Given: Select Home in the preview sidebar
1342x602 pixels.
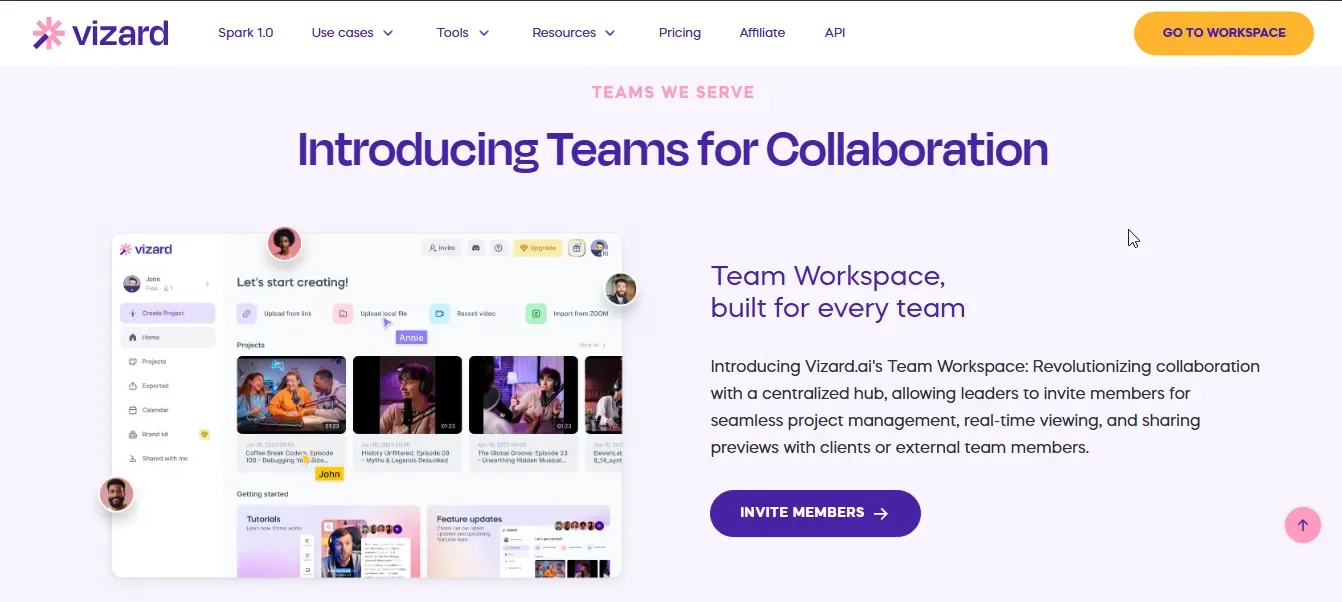Looking at the screenshot, I should pos(167,338).
